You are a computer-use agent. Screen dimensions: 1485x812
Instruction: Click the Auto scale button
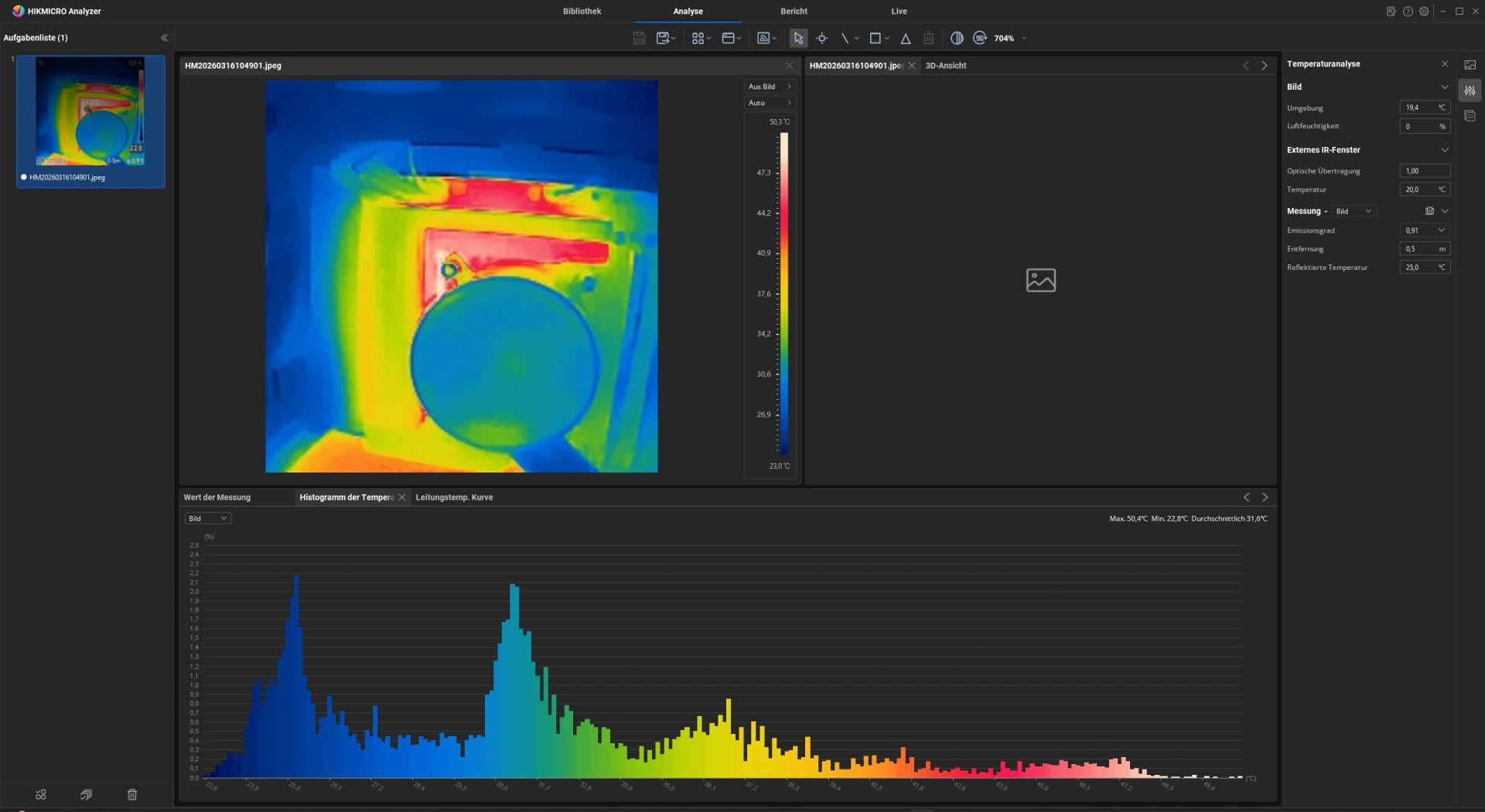[770, 103]
